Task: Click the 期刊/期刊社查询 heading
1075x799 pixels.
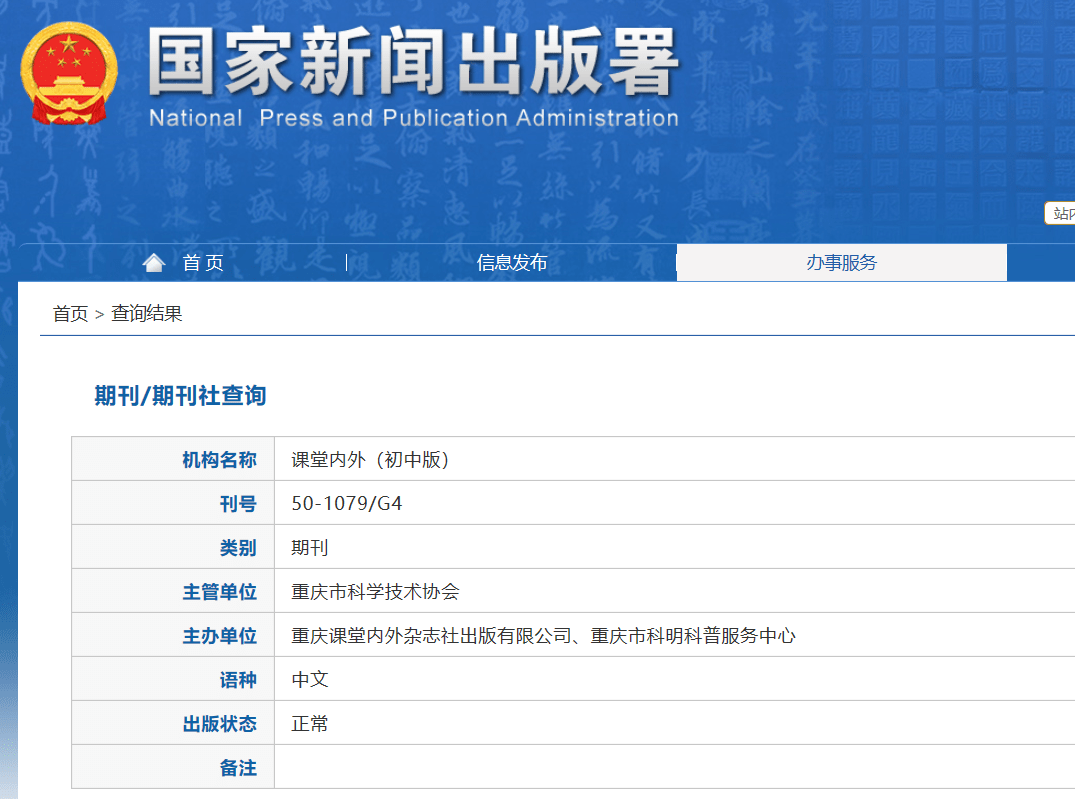Action: [x=180, y=396]
